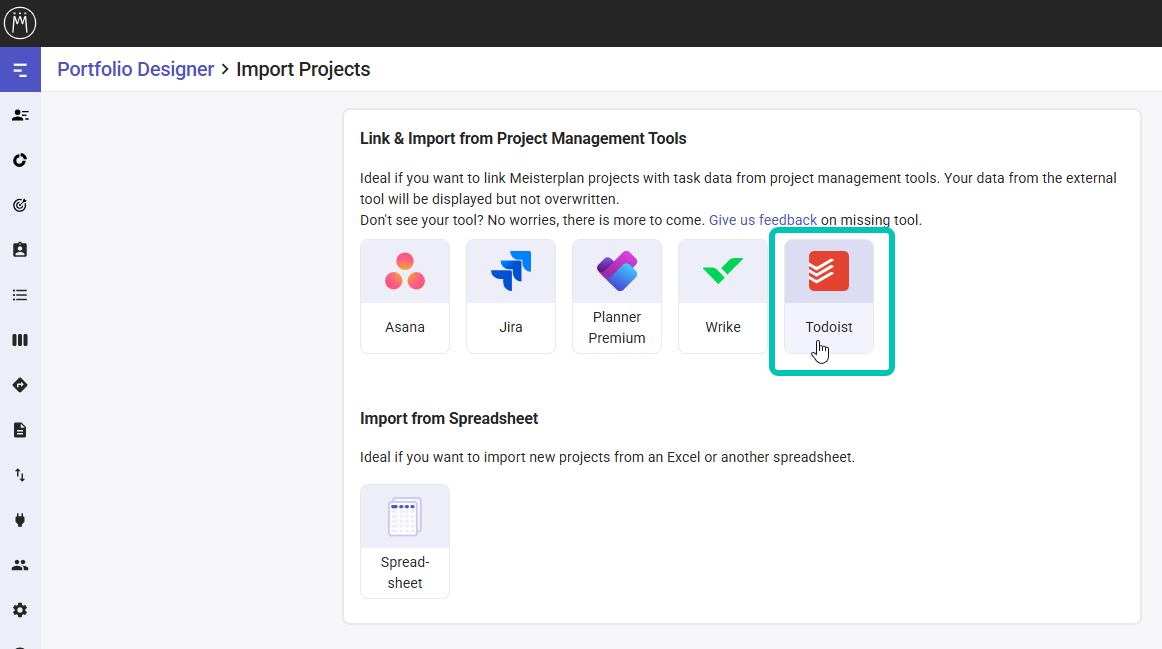Open the bulleted list sidebar icon
The width and height of the screenshot is (1162, 649).
click(20, 295)
